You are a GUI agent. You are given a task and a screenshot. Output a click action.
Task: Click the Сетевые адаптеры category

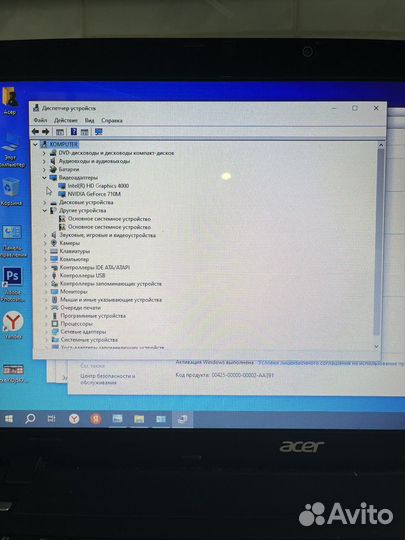pos(83,332)
